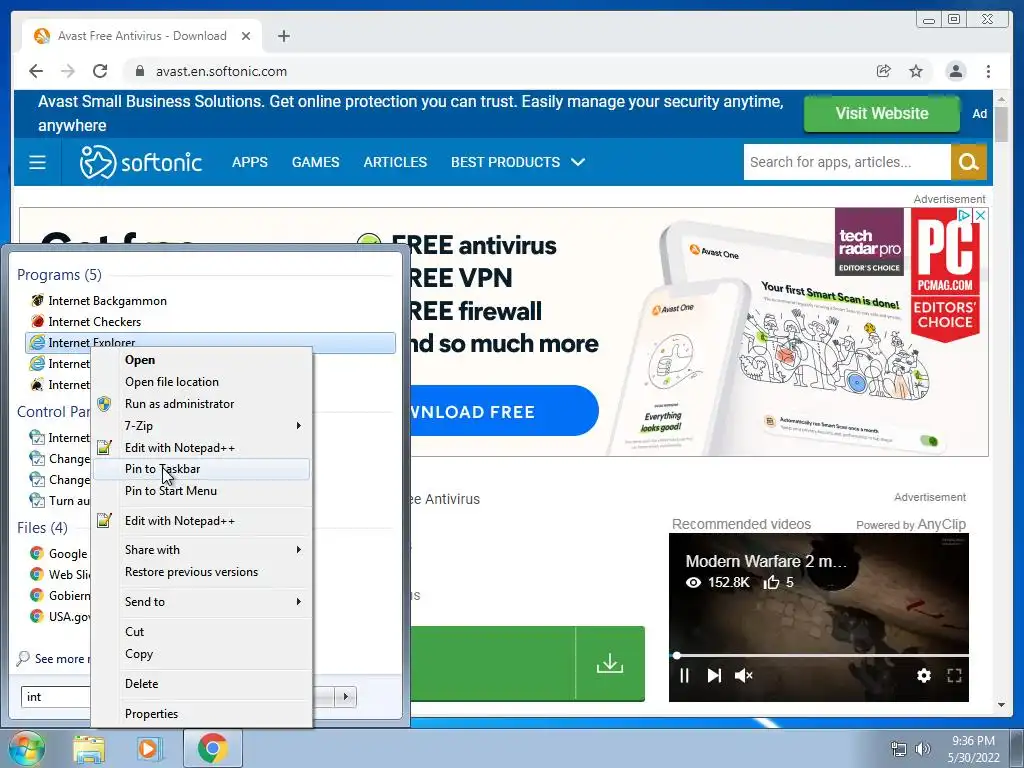Open video player settings gear

tap(923, 675)
